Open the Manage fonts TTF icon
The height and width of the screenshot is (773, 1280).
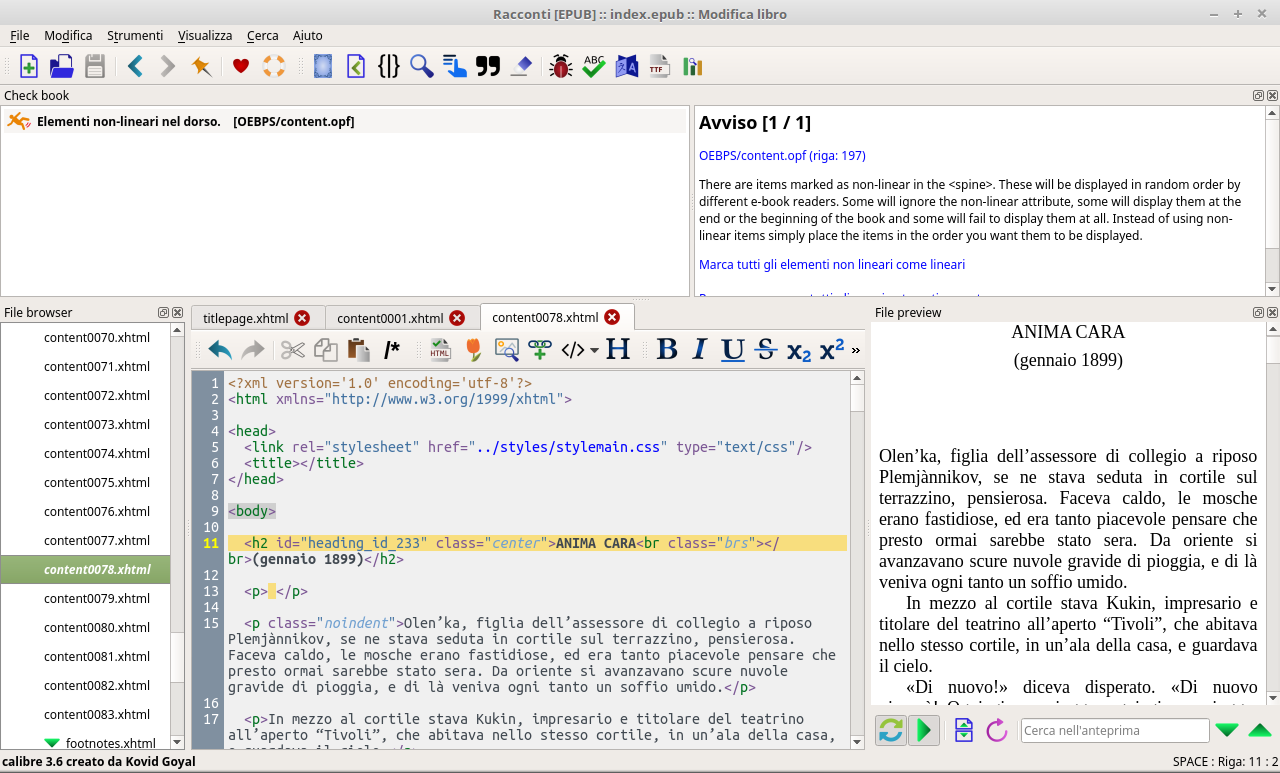pos(659,67)
